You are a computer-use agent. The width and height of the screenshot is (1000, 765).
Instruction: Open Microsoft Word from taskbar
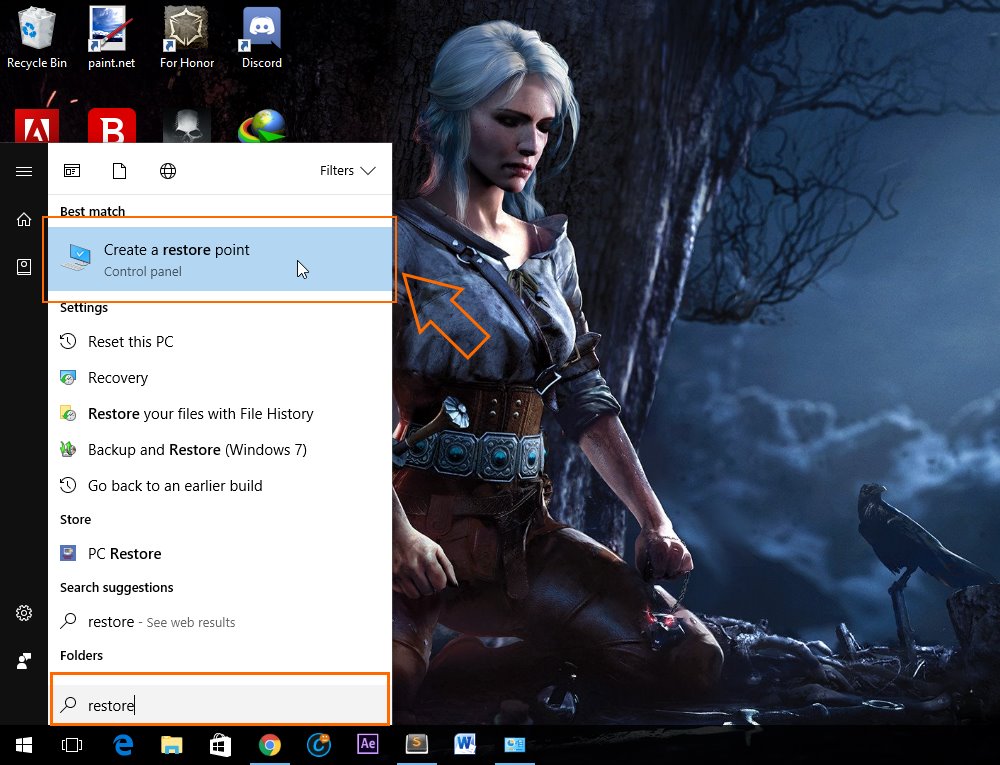[x=466, y=744]
